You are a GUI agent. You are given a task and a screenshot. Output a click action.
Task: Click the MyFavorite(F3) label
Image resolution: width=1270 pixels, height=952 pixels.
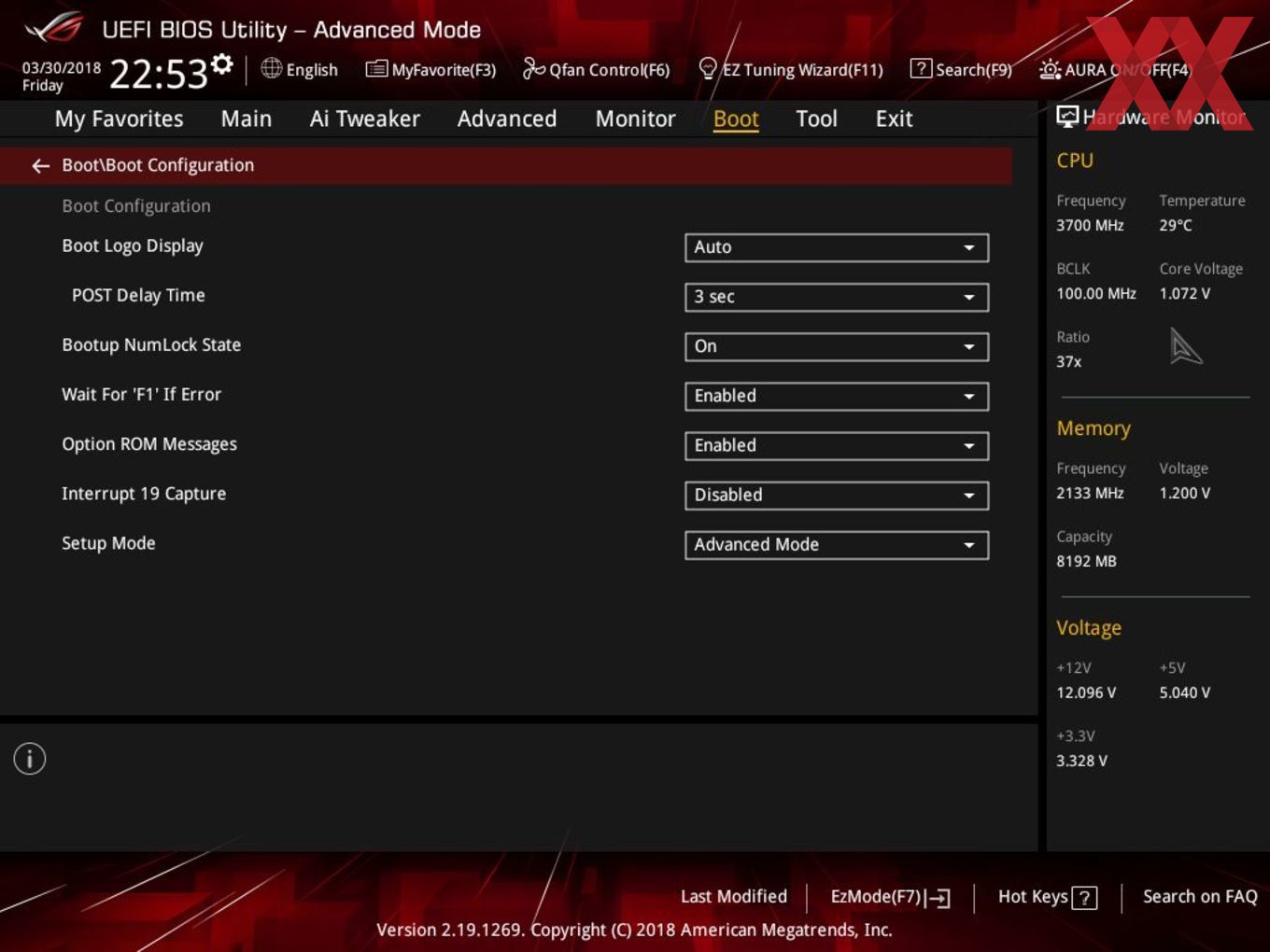tap(444, 70)
